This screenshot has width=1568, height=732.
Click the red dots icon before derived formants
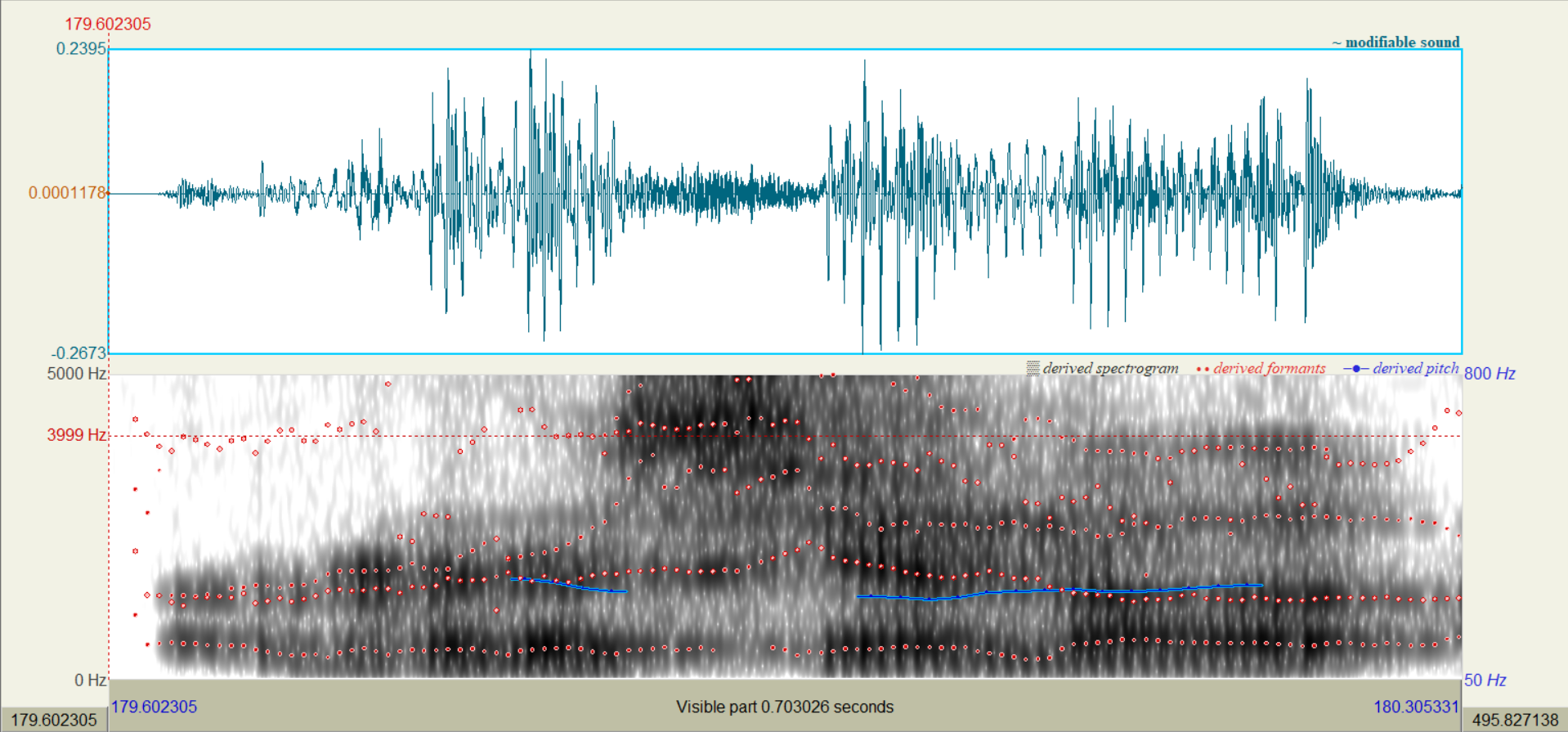click(x=1203, y=370)
